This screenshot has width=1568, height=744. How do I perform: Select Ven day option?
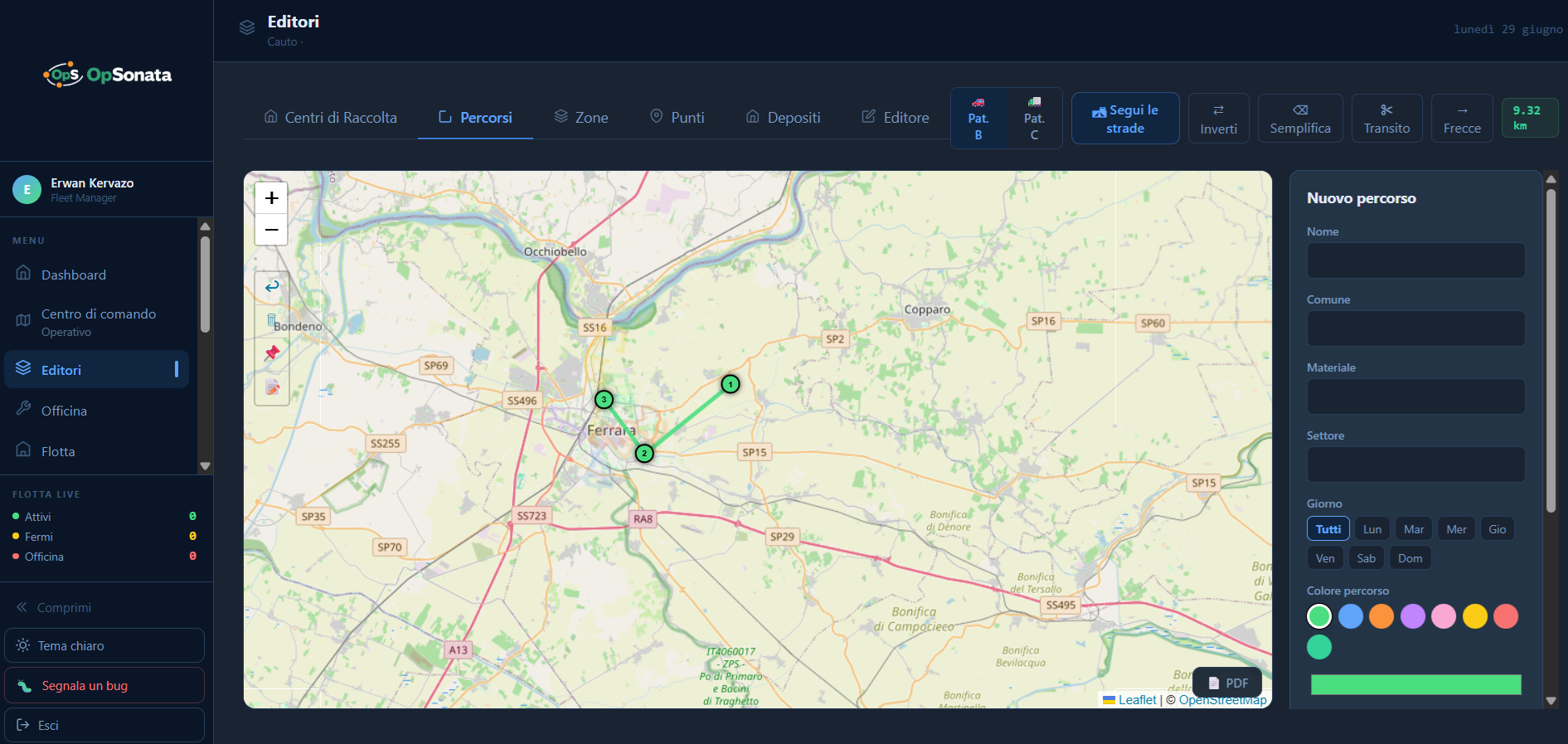pos(1325,558)
